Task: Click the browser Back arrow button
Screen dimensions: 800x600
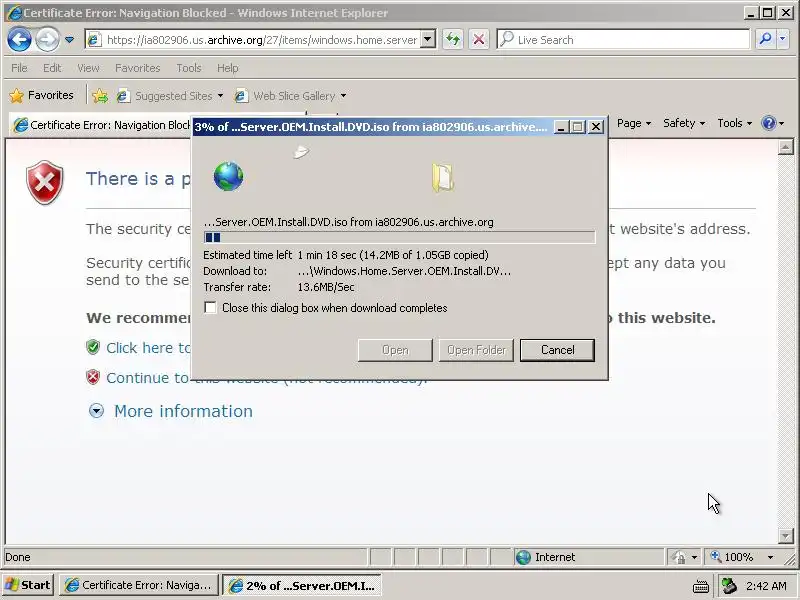Action: (19, 39)
